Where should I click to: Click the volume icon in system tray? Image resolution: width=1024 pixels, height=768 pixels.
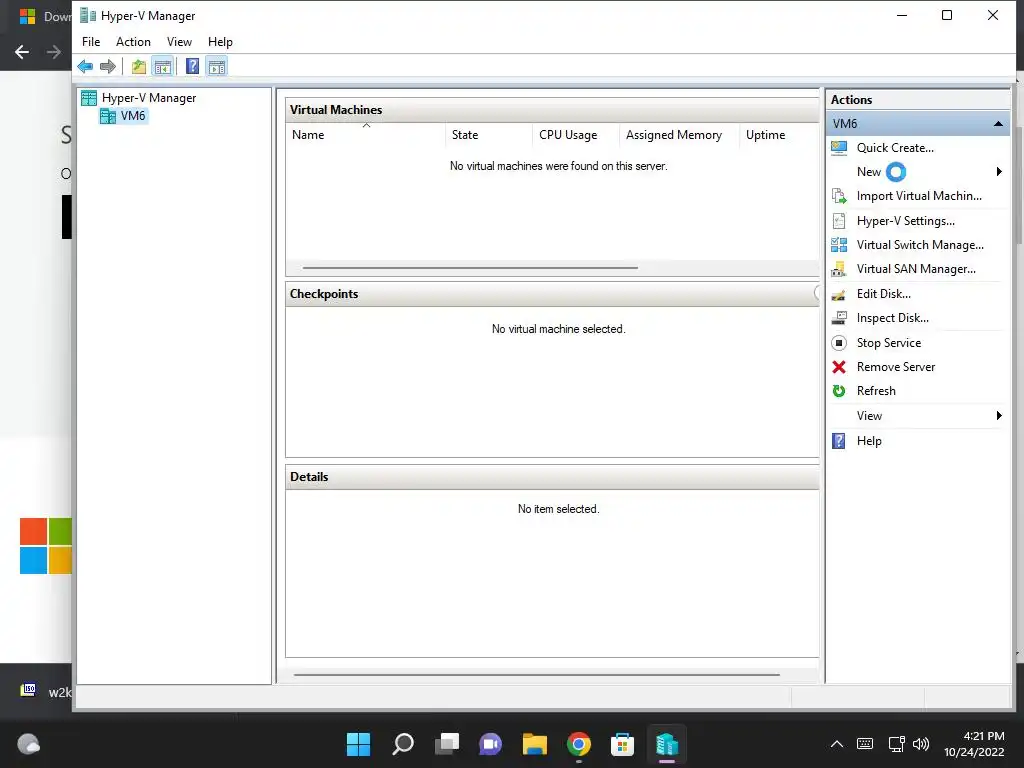pos(921,744)
